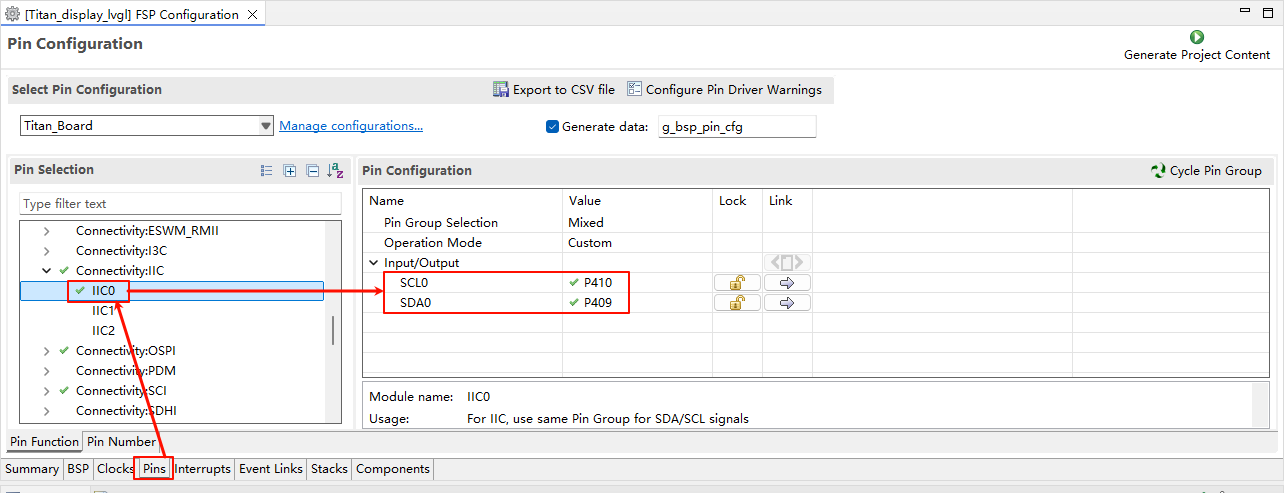Expand the Connectivity:OSPI tree node

pyautogui.click(x=46, y=351)
